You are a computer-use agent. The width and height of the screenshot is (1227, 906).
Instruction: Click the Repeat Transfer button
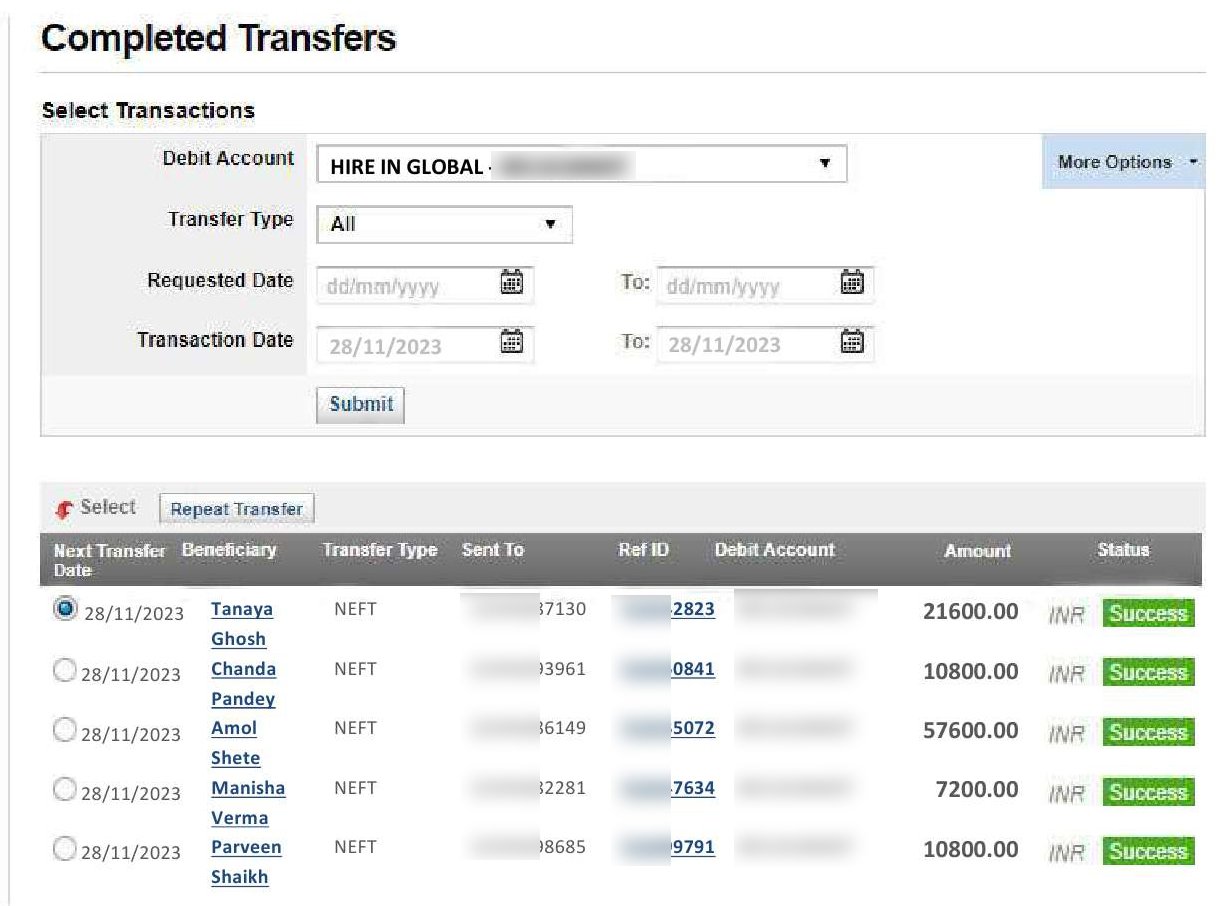(x=236, y=509)
